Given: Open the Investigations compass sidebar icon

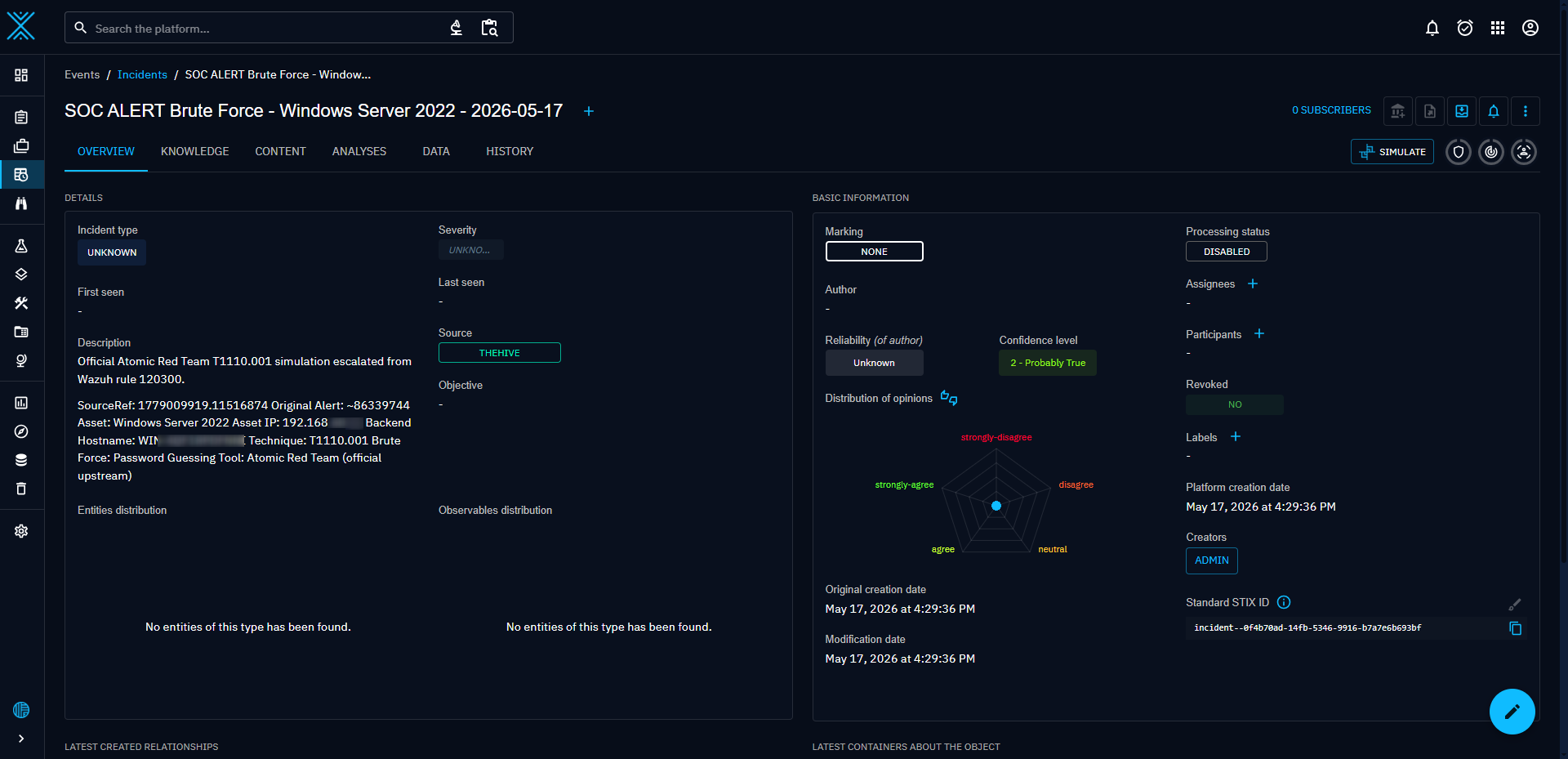Looking at the screenshot, I should (x=21, y=431).
